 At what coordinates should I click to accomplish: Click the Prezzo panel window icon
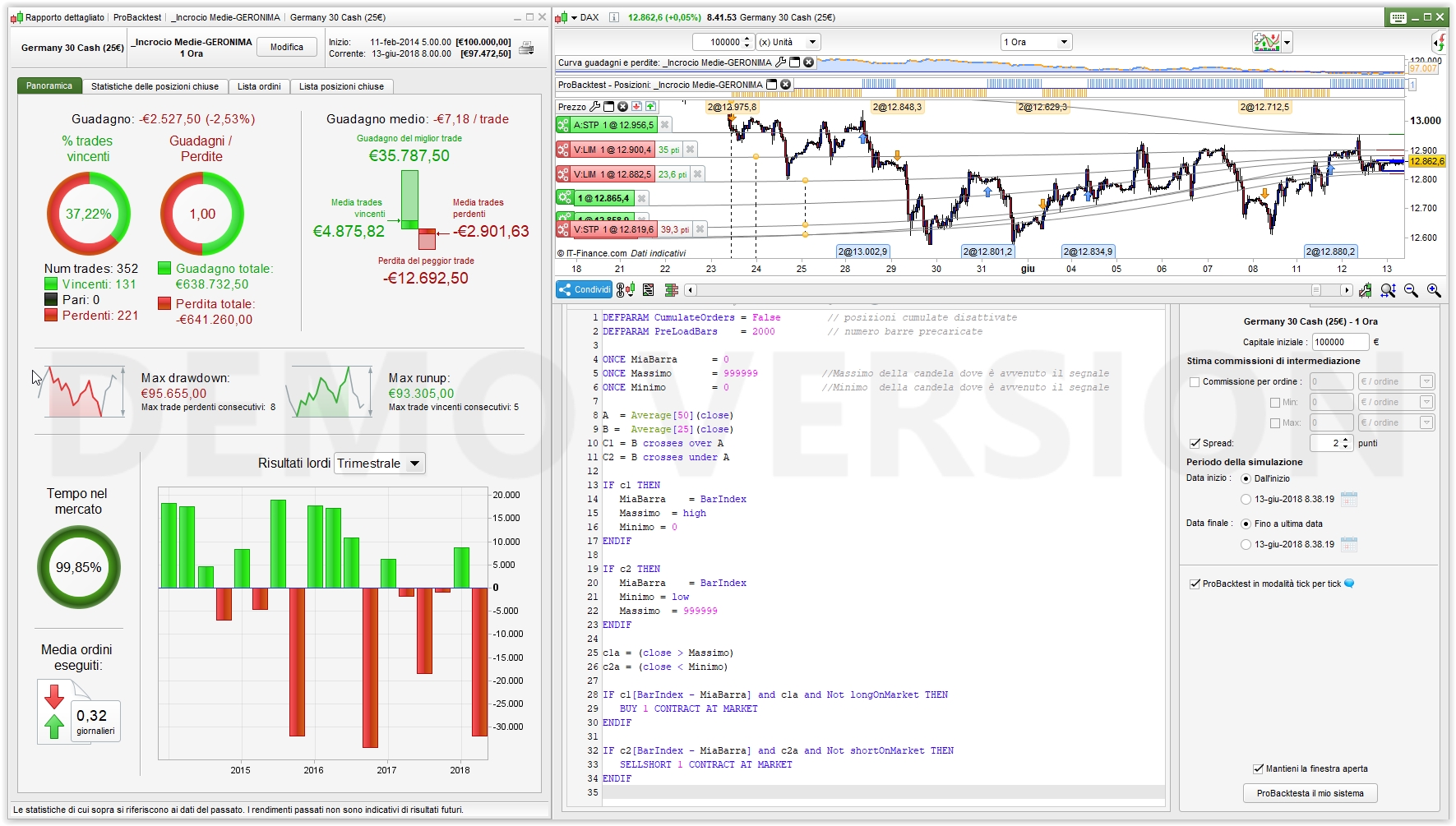coord(609,107)
